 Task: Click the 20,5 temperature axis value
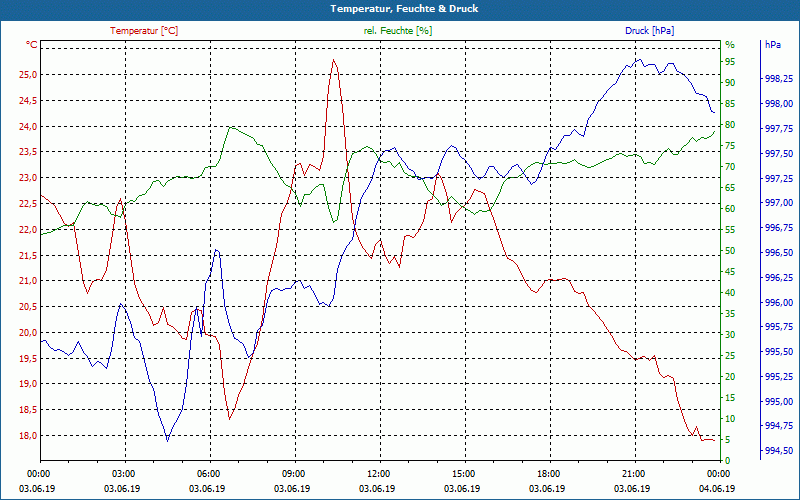[28, 307]
